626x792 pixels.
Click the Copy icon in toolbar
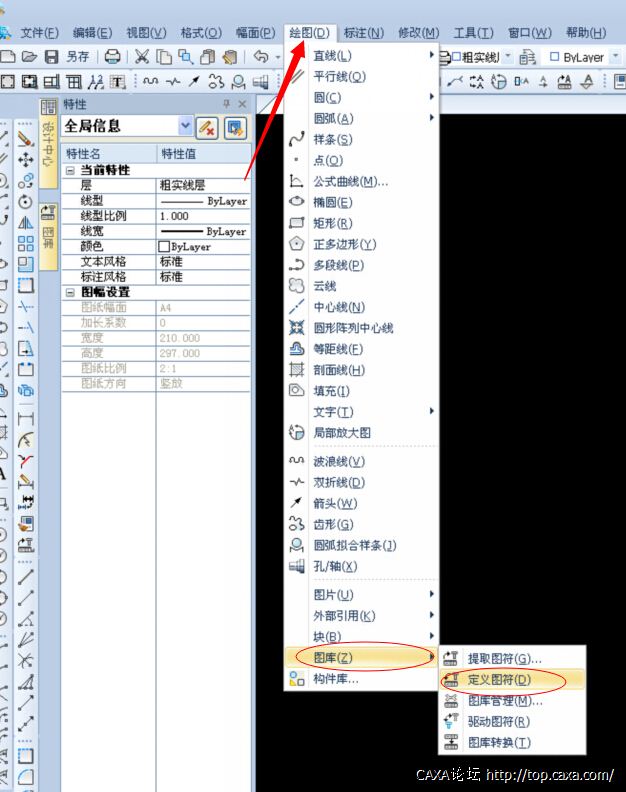coord(164,57)
